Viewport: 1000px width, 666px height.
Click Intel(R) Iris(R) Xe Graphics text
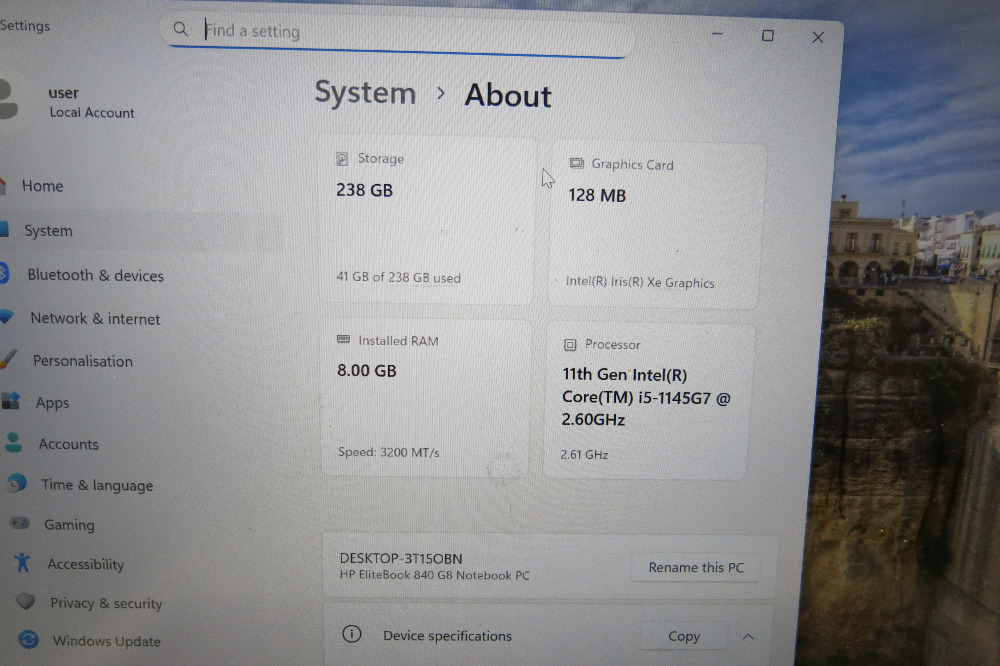pyautogui.click(x=640, y=282)
